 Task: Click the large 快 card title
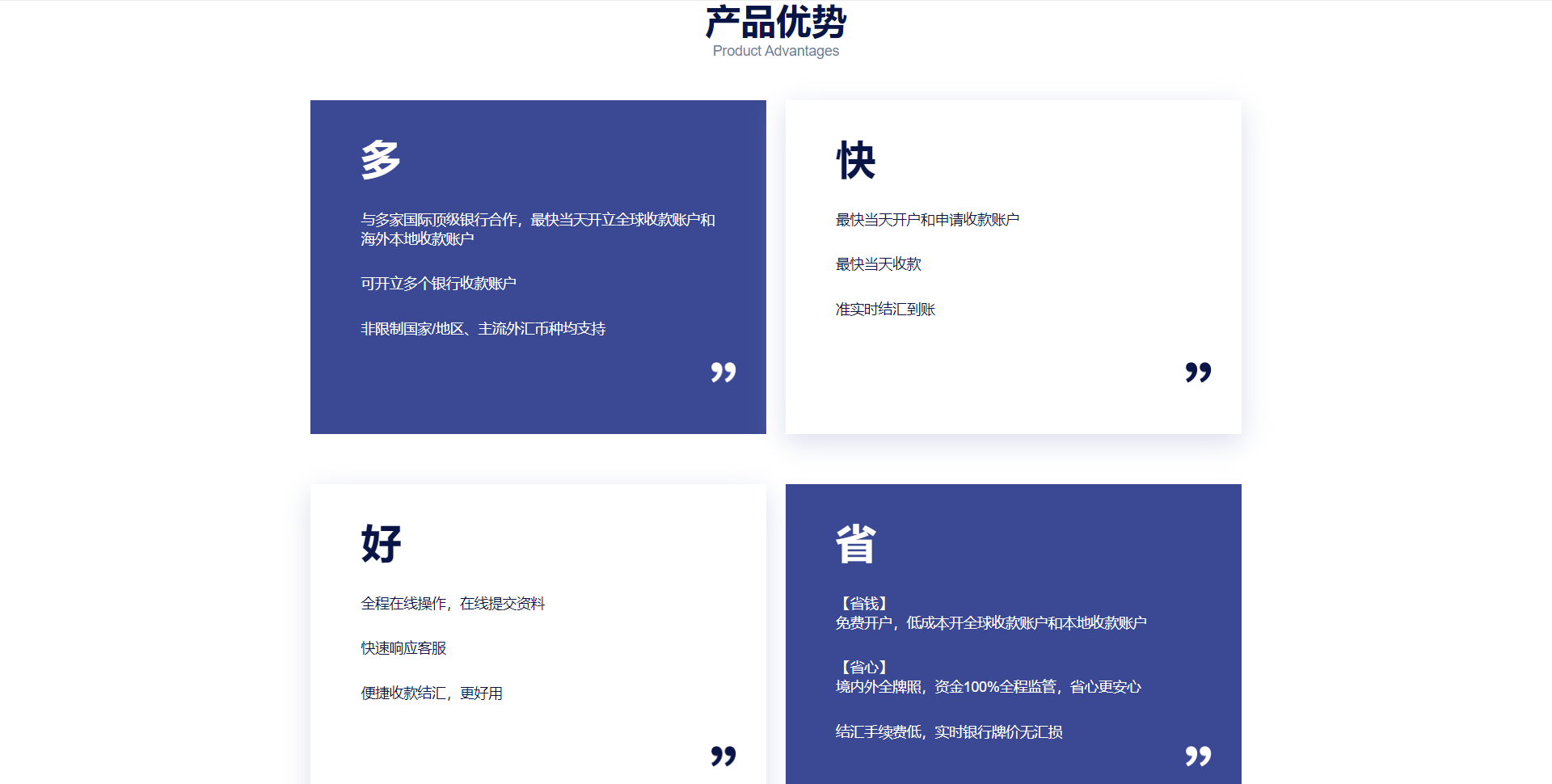point(856,160)
